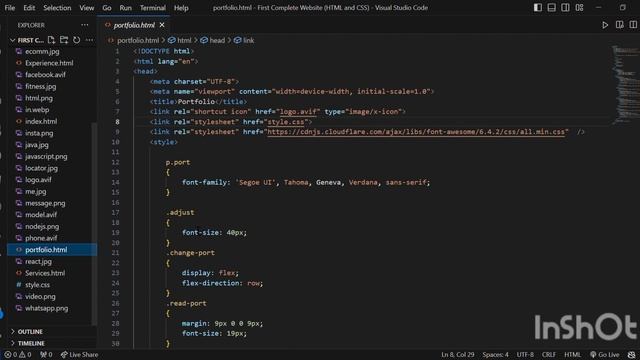Open the Selection menu
640x360 pixels.
pos(57,8)
